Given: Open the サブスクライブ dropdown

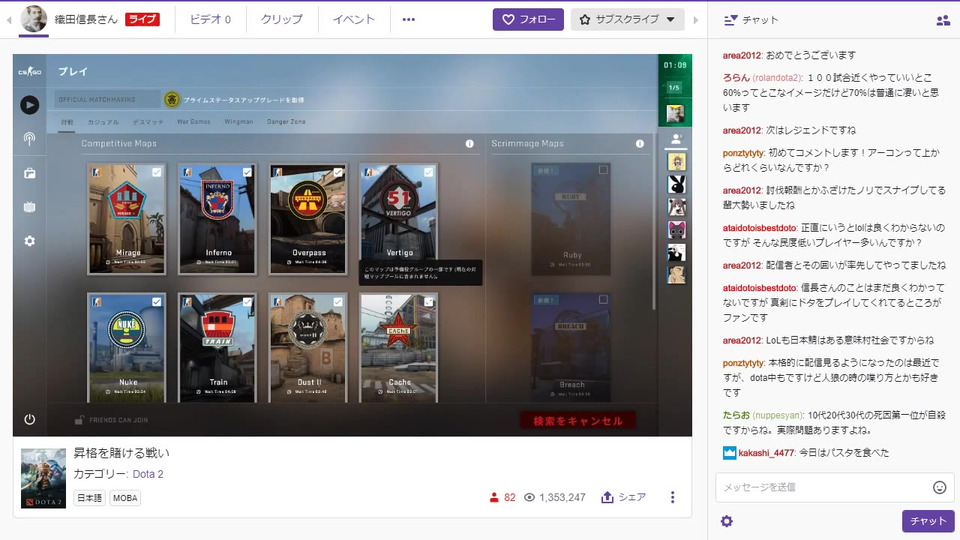Looking at the screenshot, I should (x=627, y=20).
